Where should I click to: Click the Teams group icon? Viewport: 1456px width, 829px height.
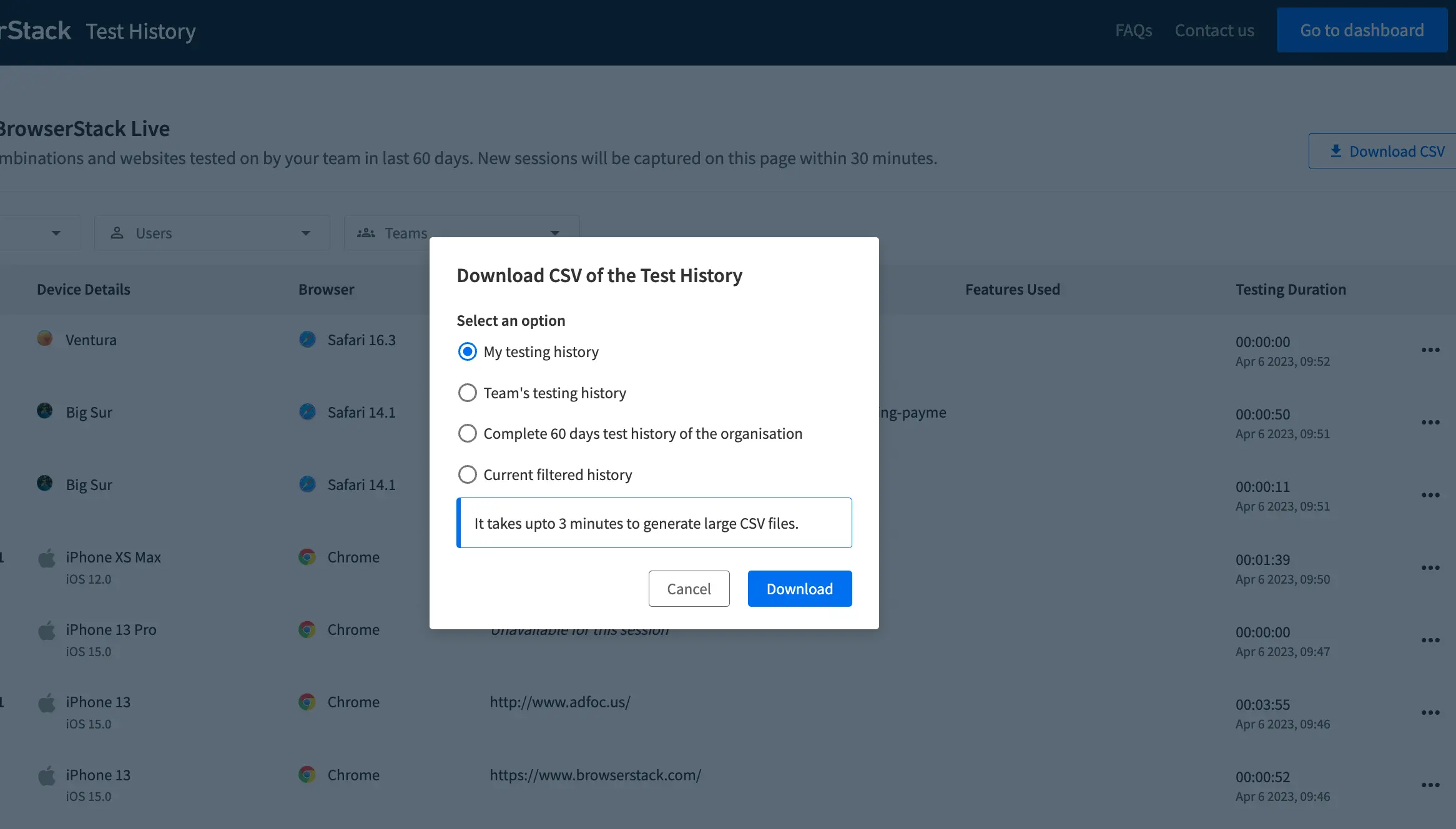click(x=366, y=233)
